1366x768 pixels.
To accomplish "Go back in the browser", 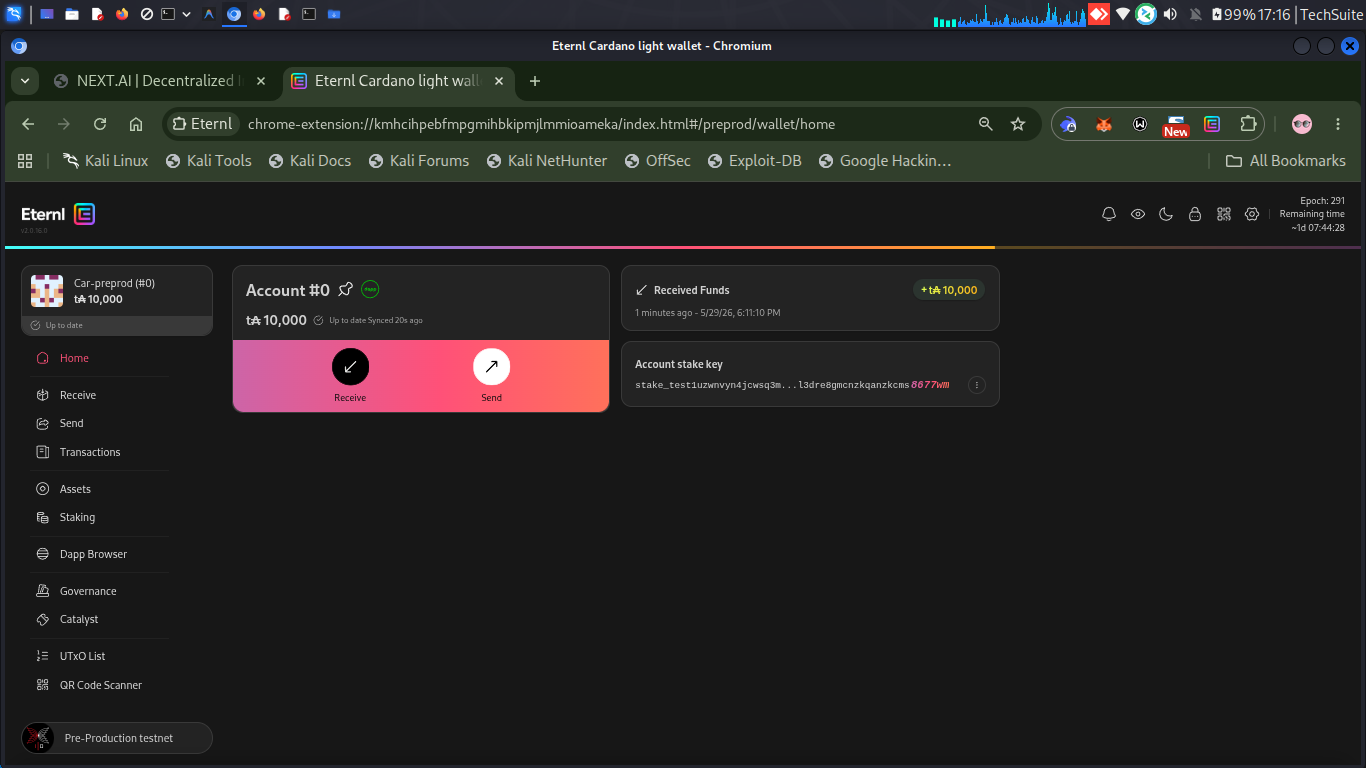I will [28, 124].
